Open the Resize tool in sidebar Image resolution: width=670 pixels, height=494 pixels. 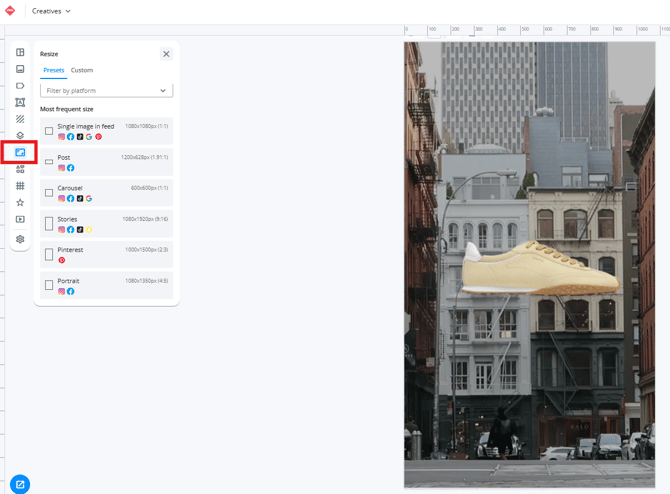(x=20, y=153)
